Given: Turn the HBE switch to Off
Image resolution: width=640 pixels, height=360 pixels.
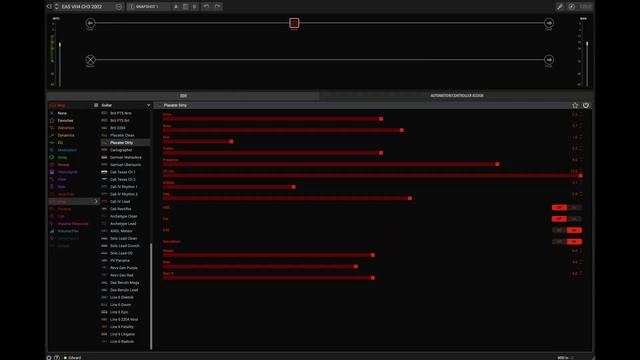Looking at the screenshot, I should pyautogui.click(x=559, y=208).
